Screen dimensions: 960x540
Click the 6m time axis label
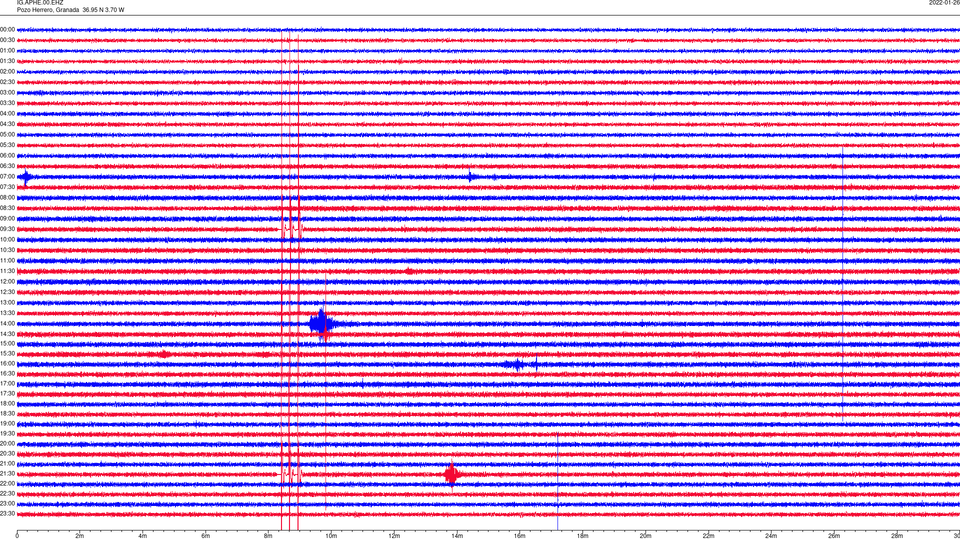click(206, 536)
